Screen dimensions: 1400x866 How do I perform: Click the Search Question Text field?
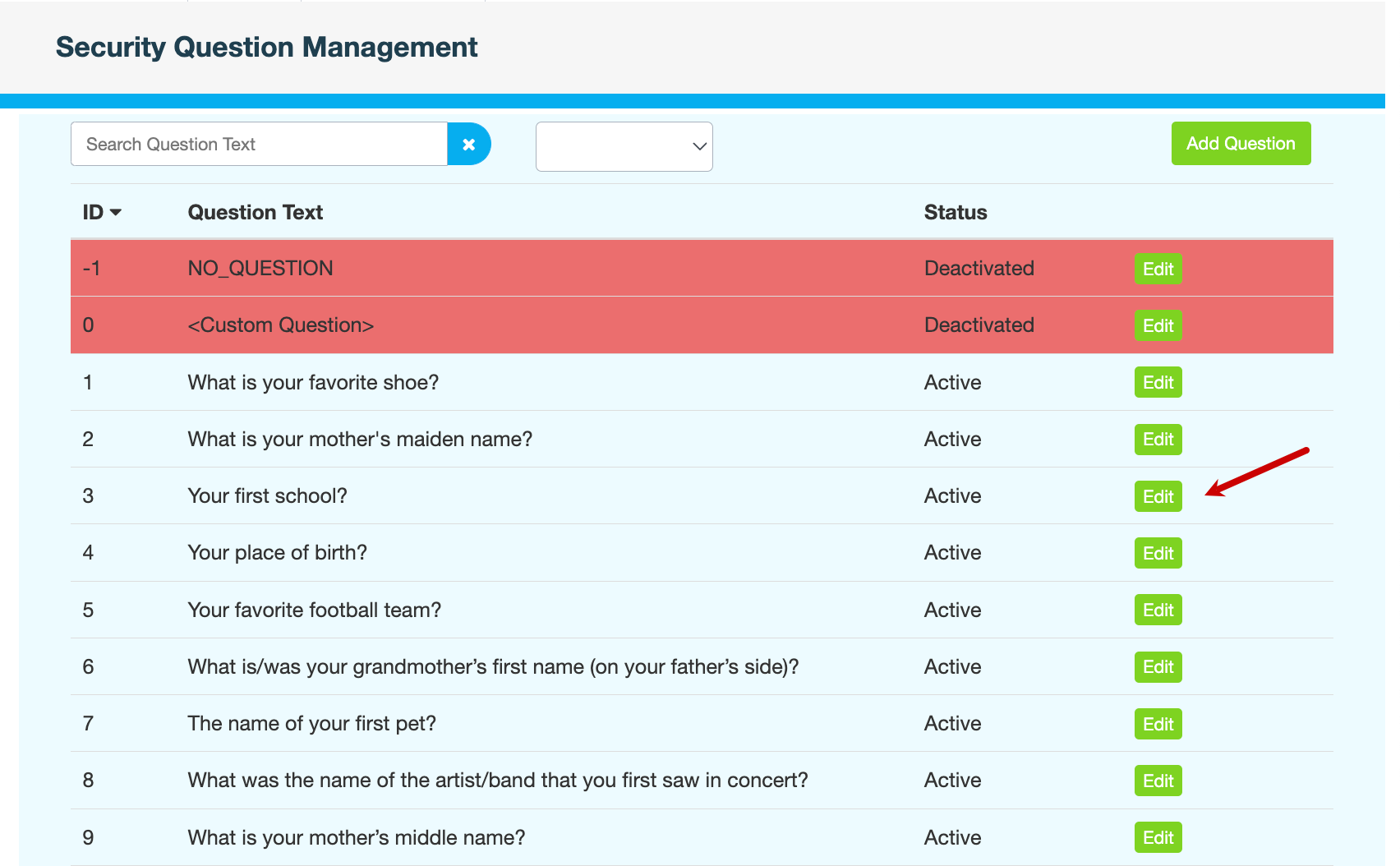pyautogui.click(x=259, y=145)
